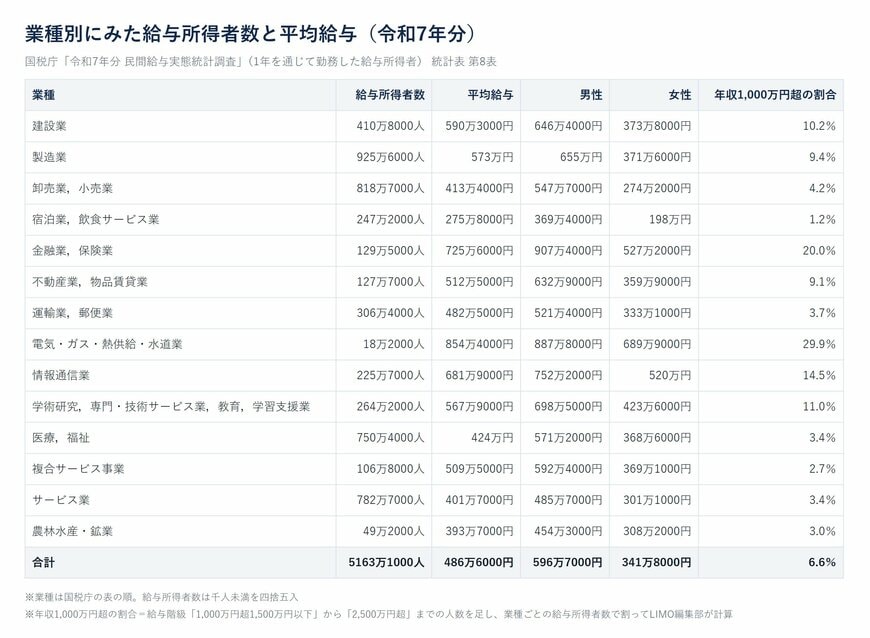The image size is (870, 638).
Task: Click the 424万円 average for 医療，福祉
Action: click(x=492, y=437)
